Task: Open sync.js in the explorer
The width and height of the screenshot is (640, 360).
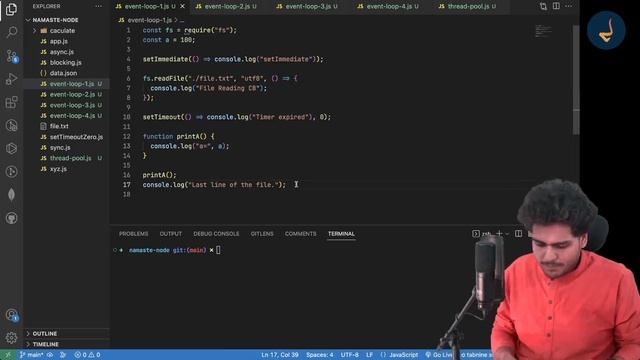Action: coord(67,147)
